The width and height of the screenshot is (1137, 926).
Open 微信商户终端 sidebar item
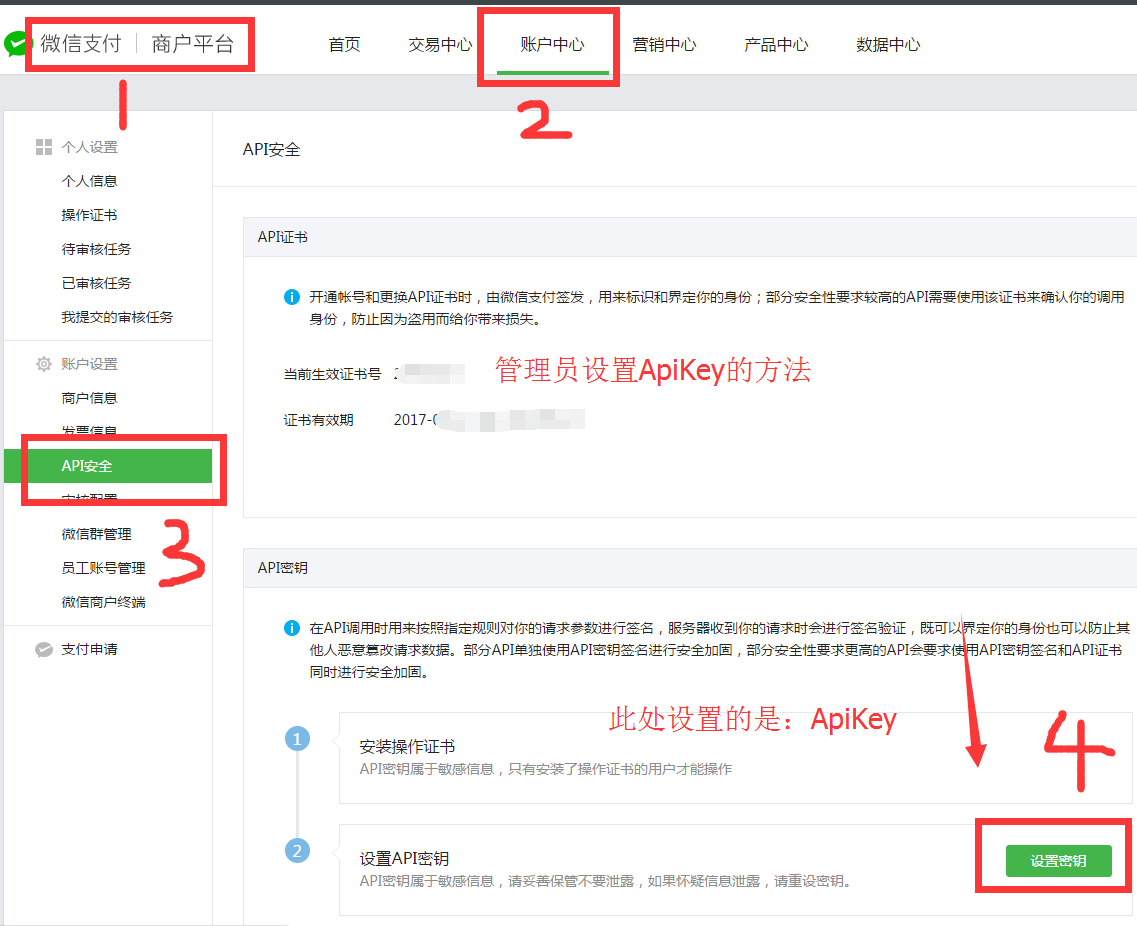point(104,603)
